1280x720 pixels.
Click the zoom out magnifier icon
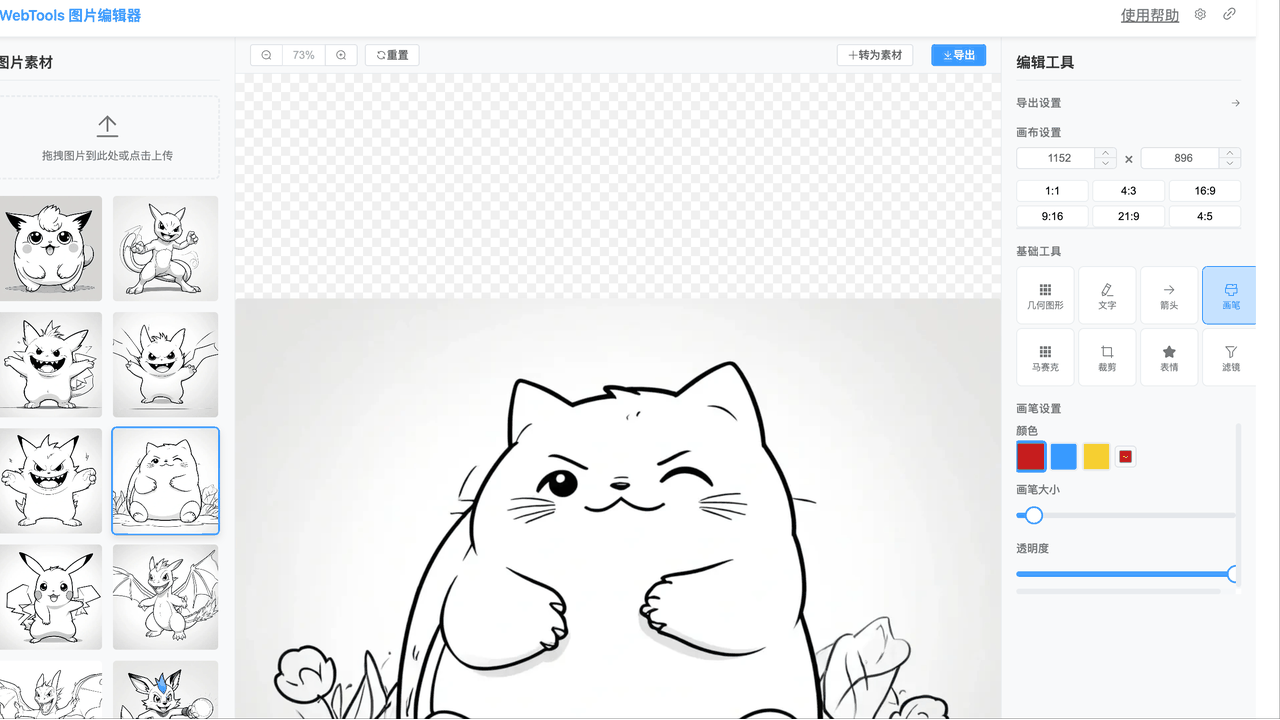(266, 55)
